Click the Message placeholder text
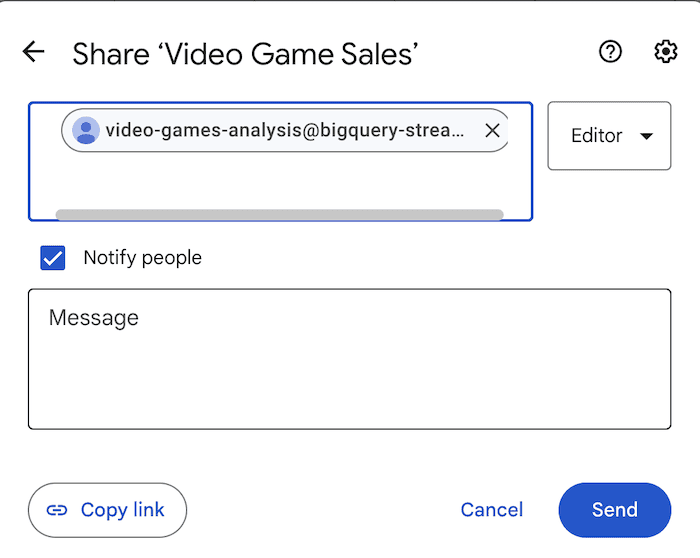Viewport: 700px width, 558px height. point(94,318)
